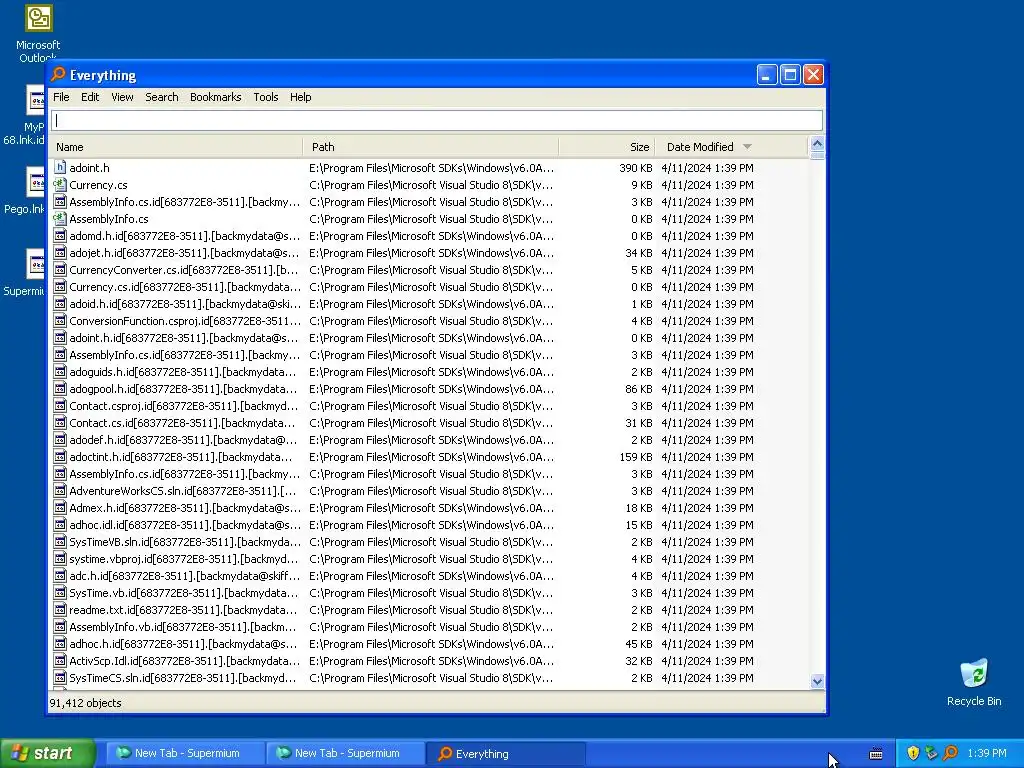Sort by the Date Modified column header
This screenshot has width=1024, height=768.
(x=731, y=147)
